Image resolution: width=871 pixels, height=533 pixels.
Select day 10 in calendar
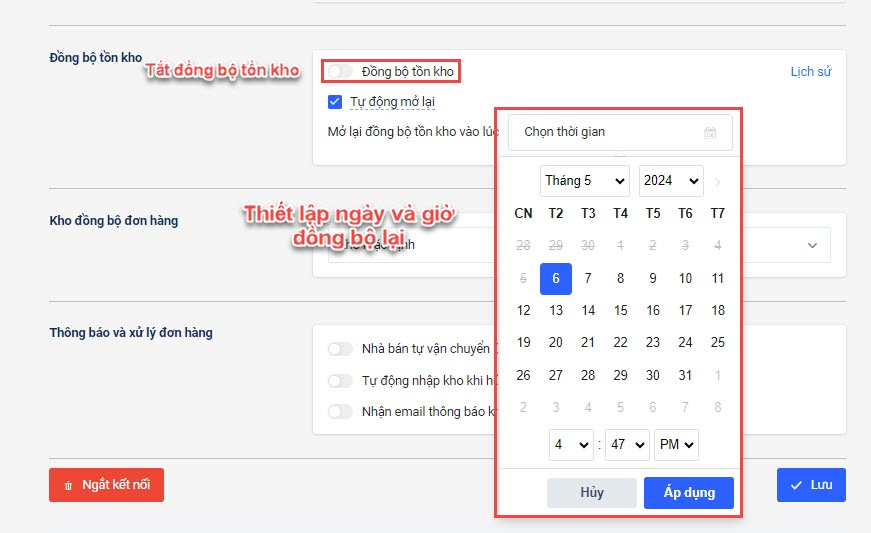tap(685, 279)
